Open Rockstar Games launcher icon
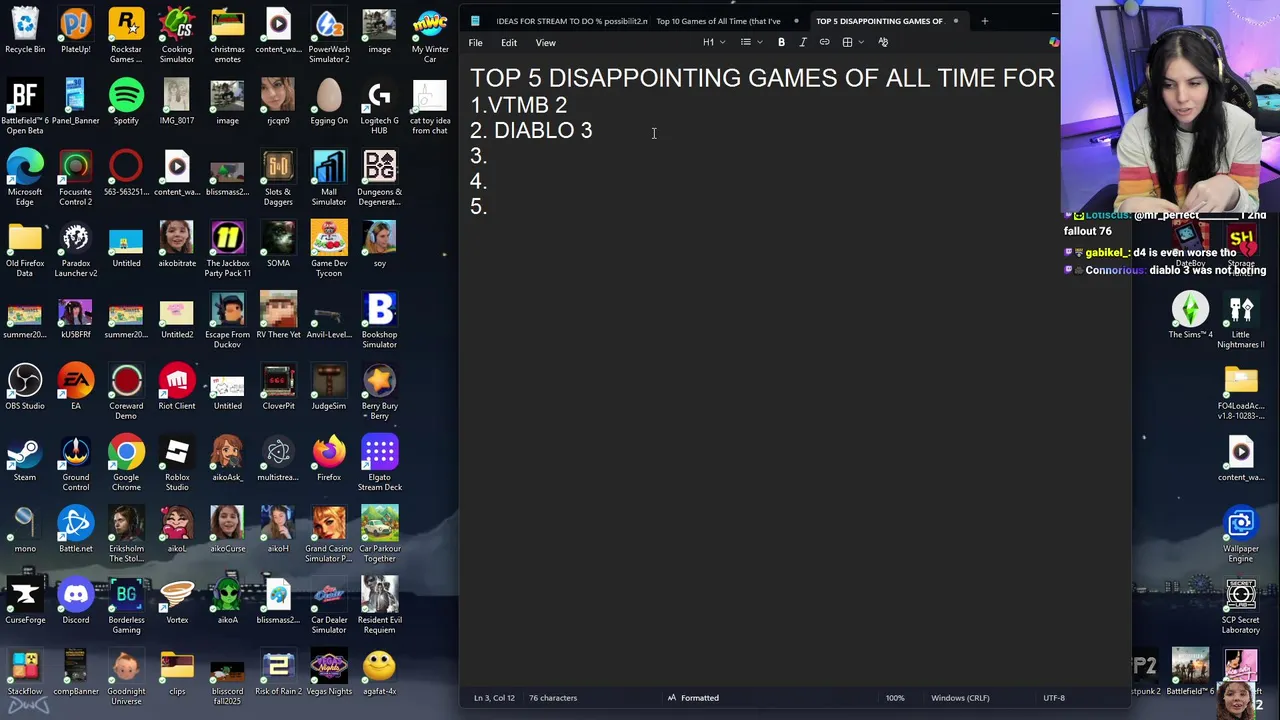This screenshot has height=720, width=1280. [x=126, y=36]
